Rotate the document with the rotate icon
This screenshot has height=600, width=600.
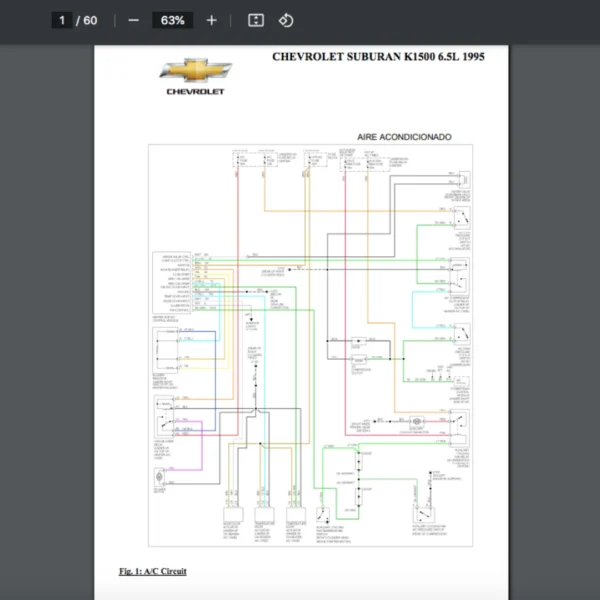[286, 20]
